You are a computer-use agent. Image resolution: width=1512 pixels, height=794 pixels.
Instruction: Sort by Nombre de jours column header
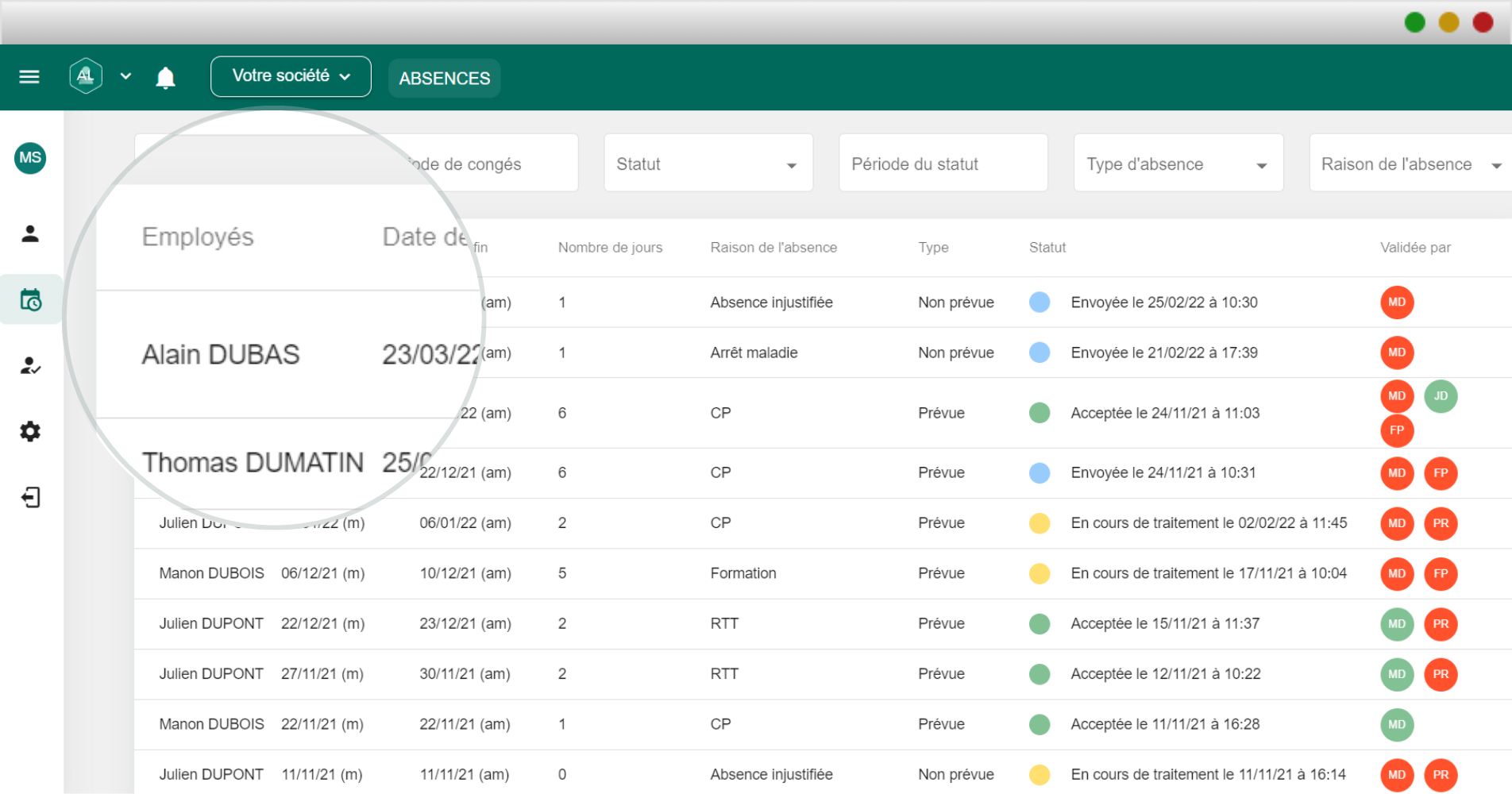tap(610, 248)
